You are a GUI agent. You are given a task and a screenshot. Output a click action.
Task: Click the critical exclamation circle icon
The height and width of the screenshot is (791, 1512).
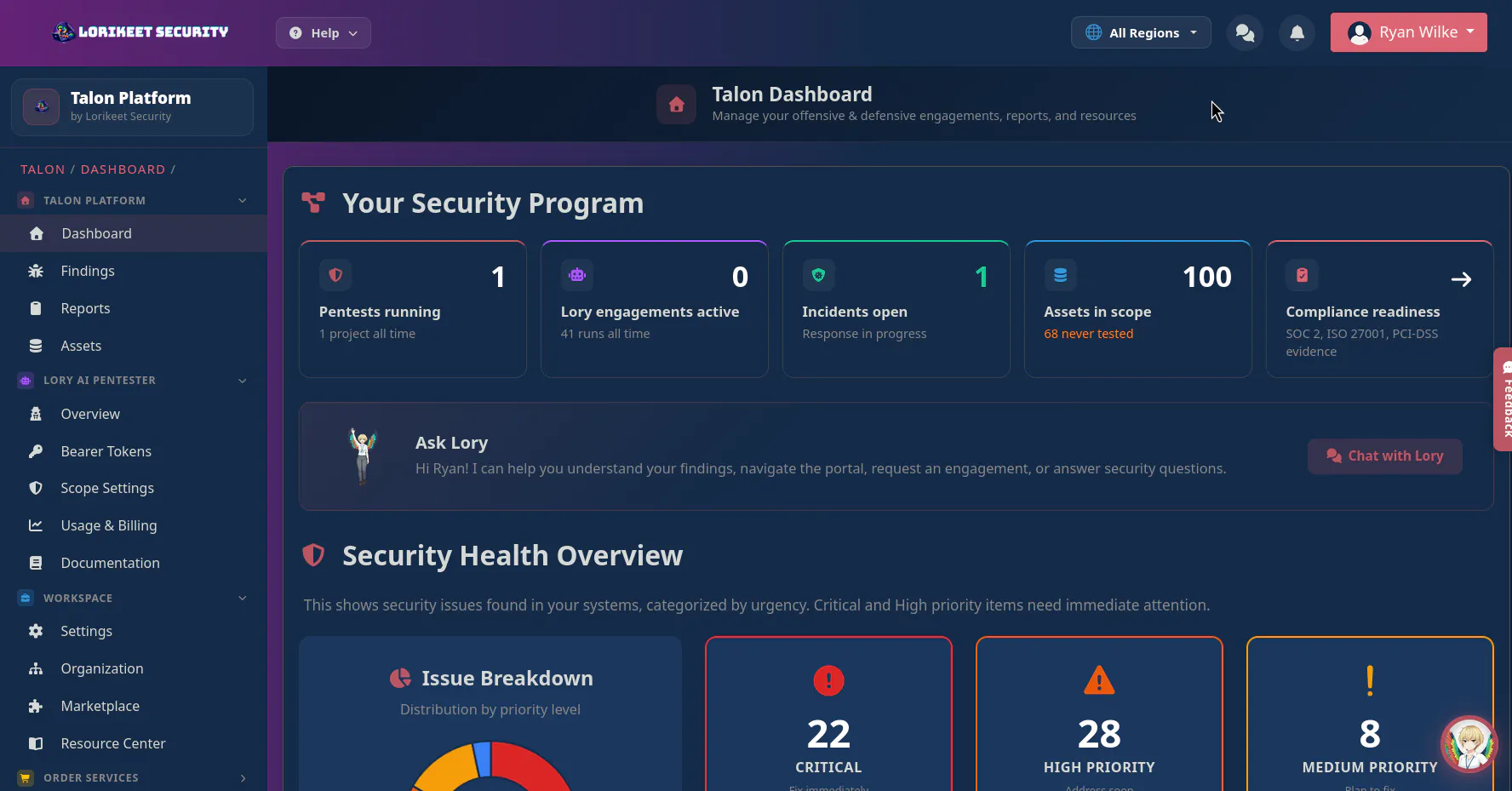(x=828, y=680)
